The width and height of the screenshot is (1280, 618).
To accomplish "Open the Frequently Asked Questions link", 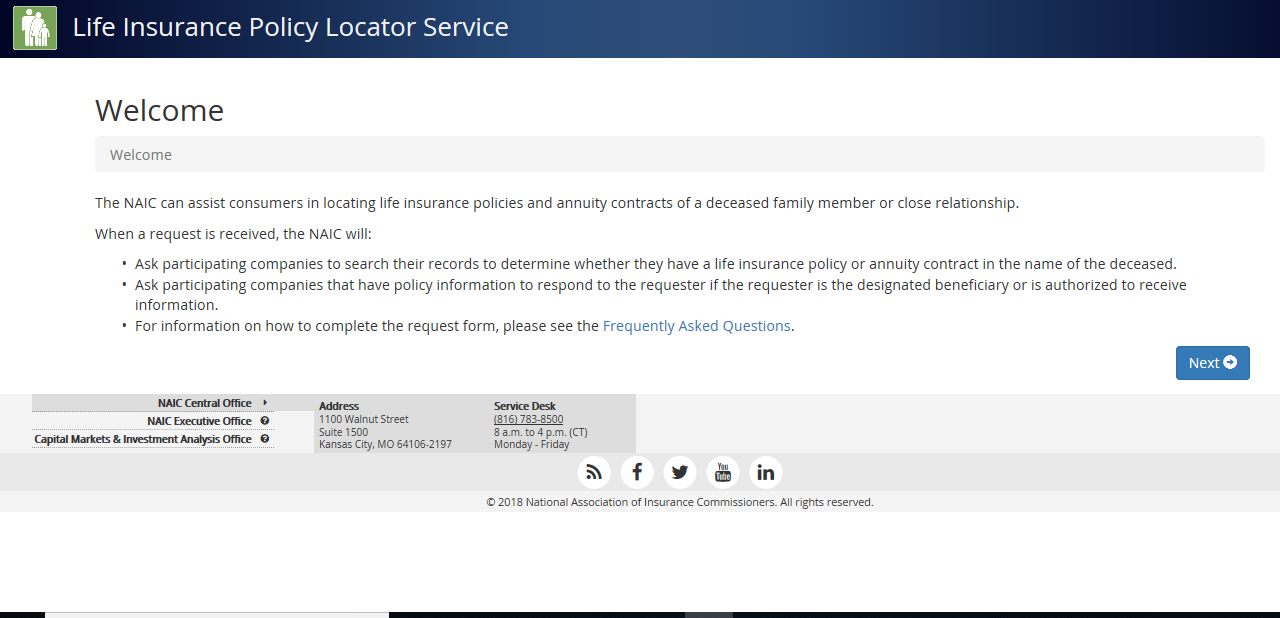I will [696, 325].
